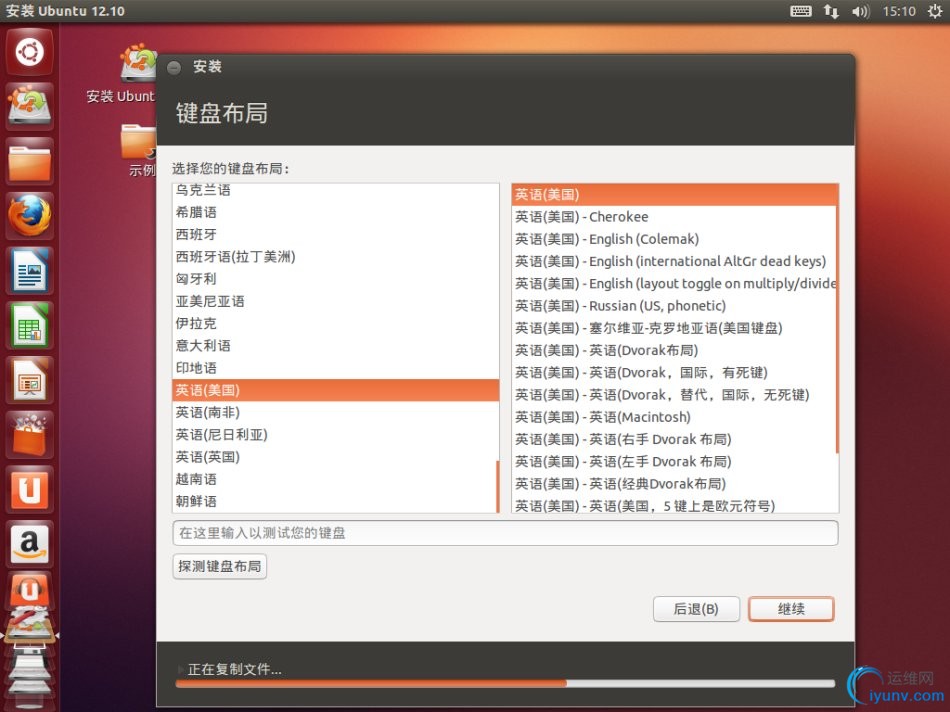This screenshot has width=950, height=712.
Task: Open Ubuntu One icon in the dock
Action: [x=30, y=489]
